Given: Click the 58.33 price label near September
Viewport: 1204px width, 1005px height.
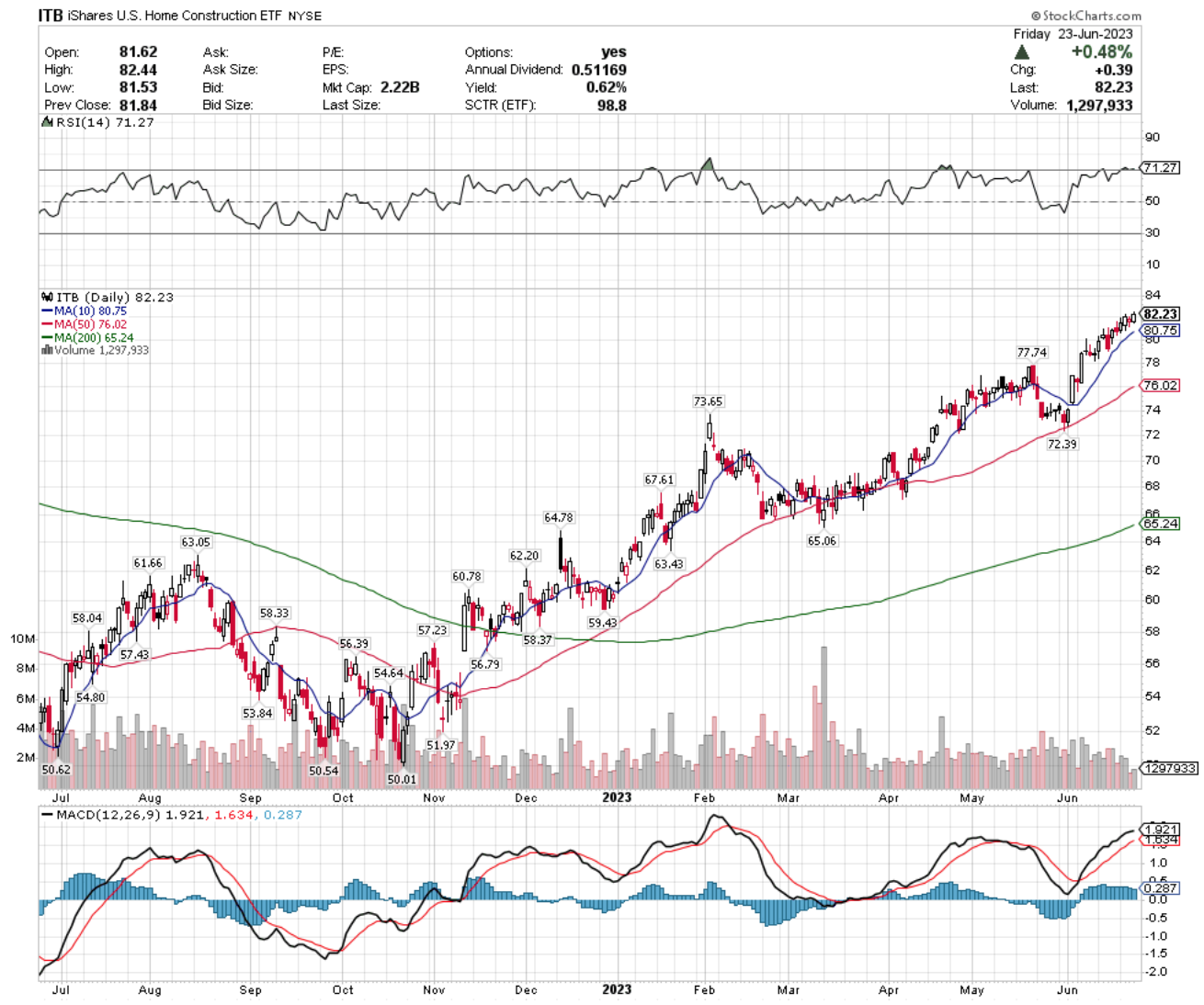Looking at the screenshot, I should pyautogui.click(x=274, y=613).
